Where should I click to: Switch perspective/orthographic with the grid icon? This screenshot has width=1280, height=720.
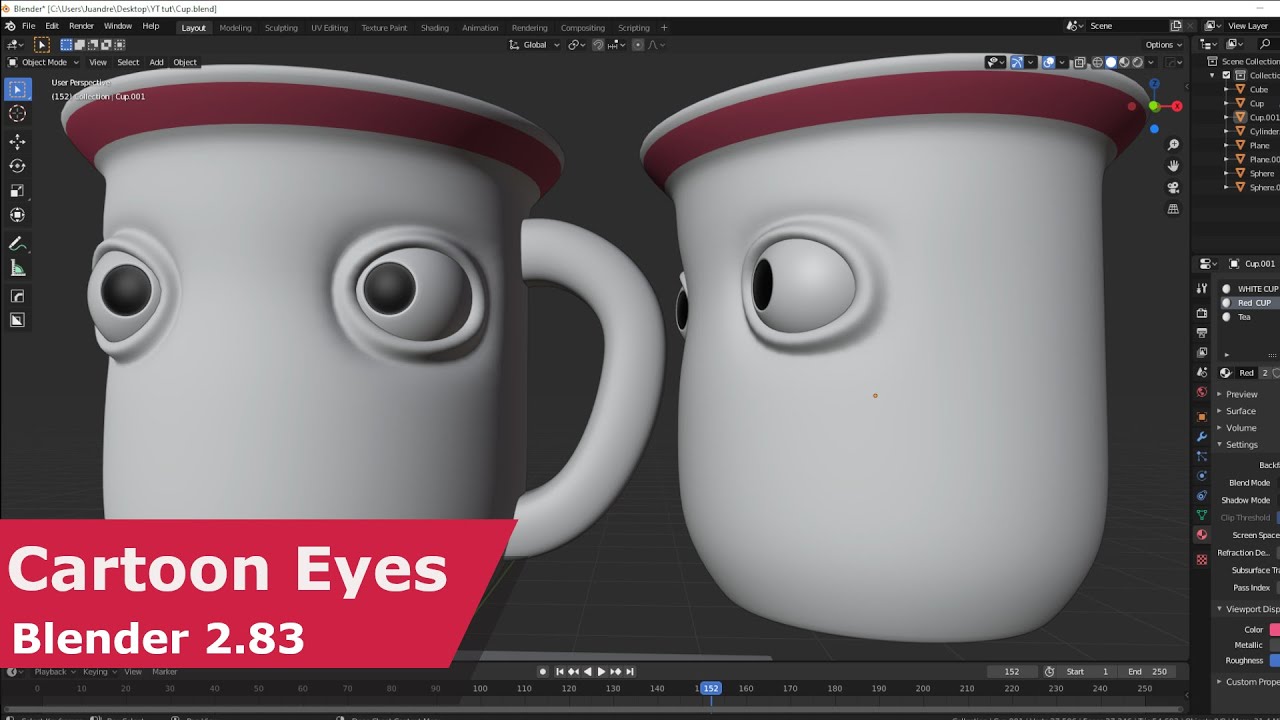[1173, 209]
